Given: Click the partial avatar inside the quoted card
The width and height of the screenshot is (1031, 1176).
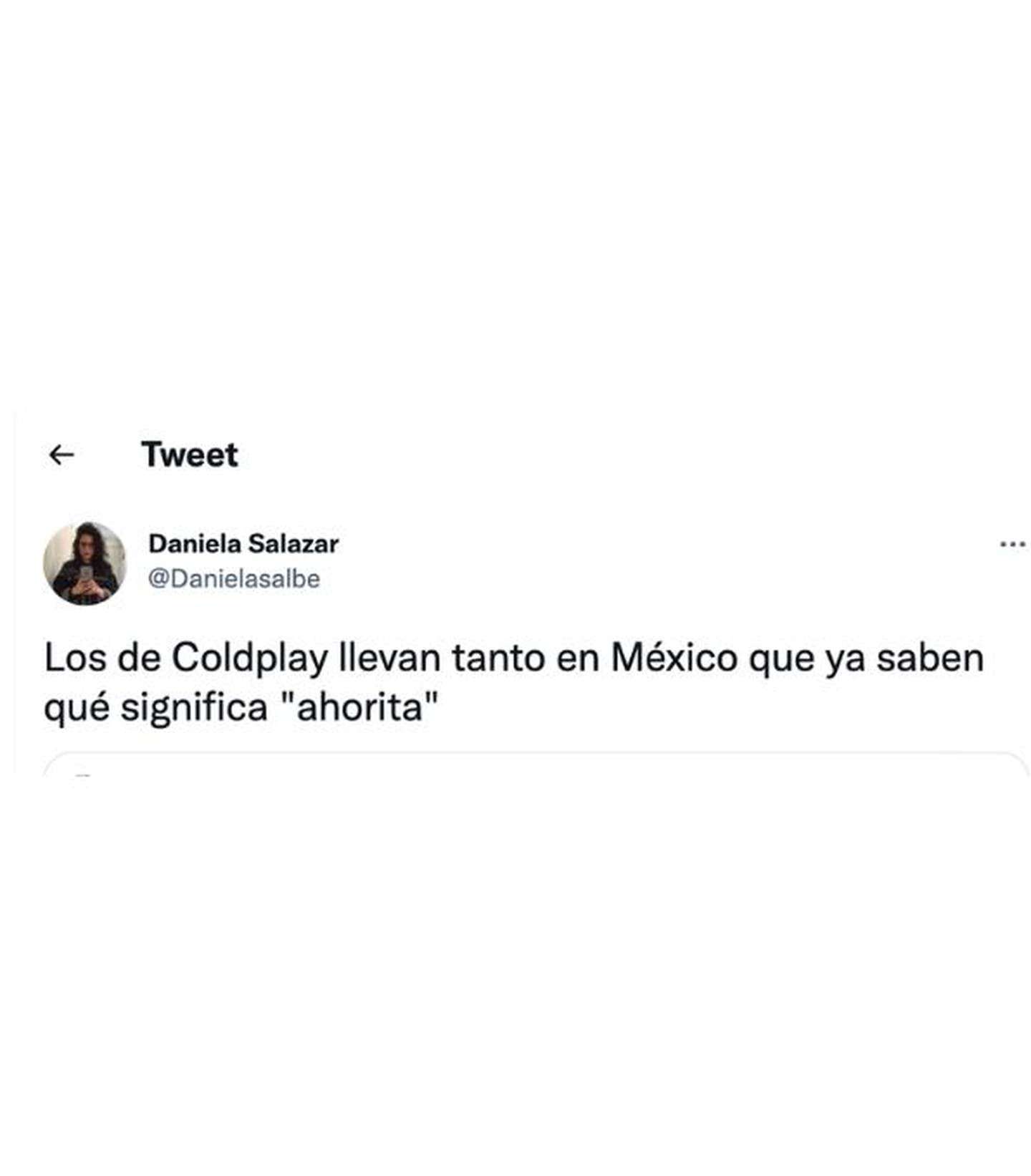Looking at the screenshot, I should pyautogui.click(x=83, y=774).
